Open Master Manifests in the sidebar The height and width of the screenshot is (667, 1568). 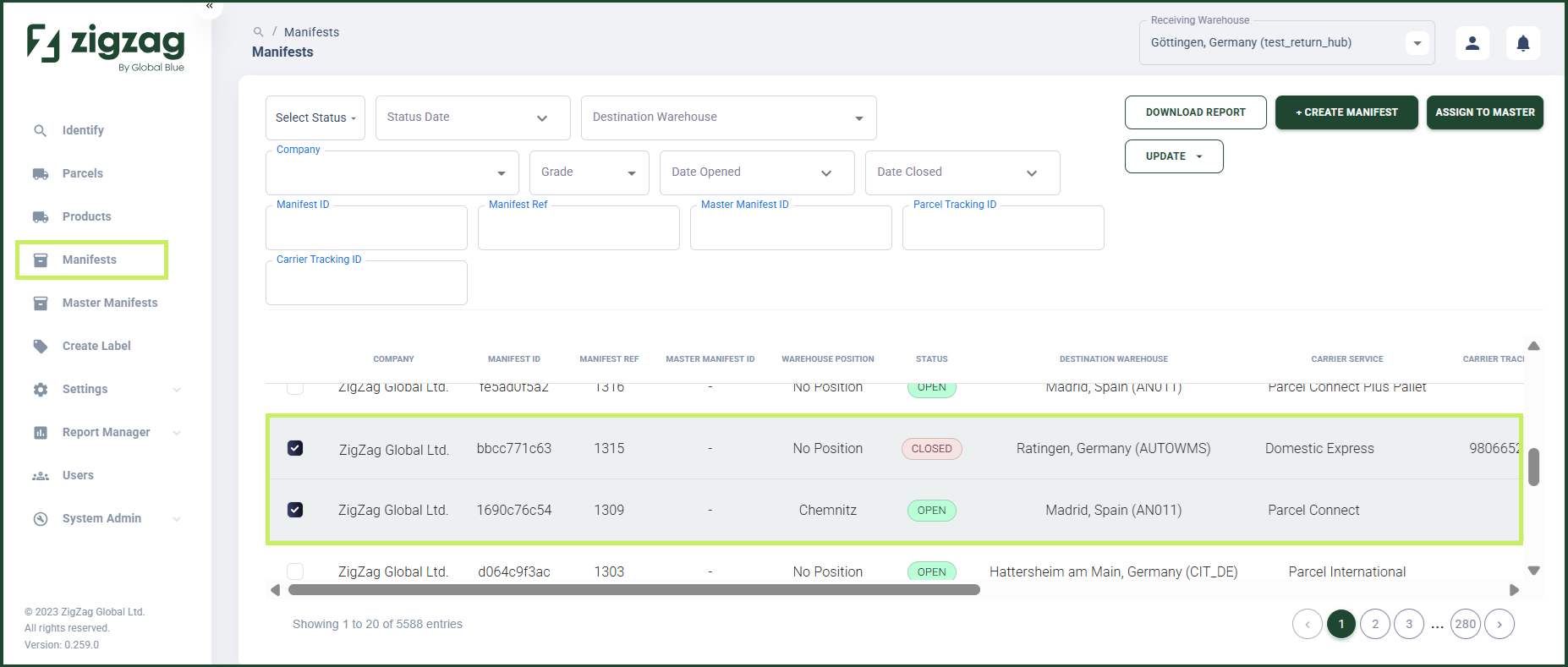pos(110,303)
